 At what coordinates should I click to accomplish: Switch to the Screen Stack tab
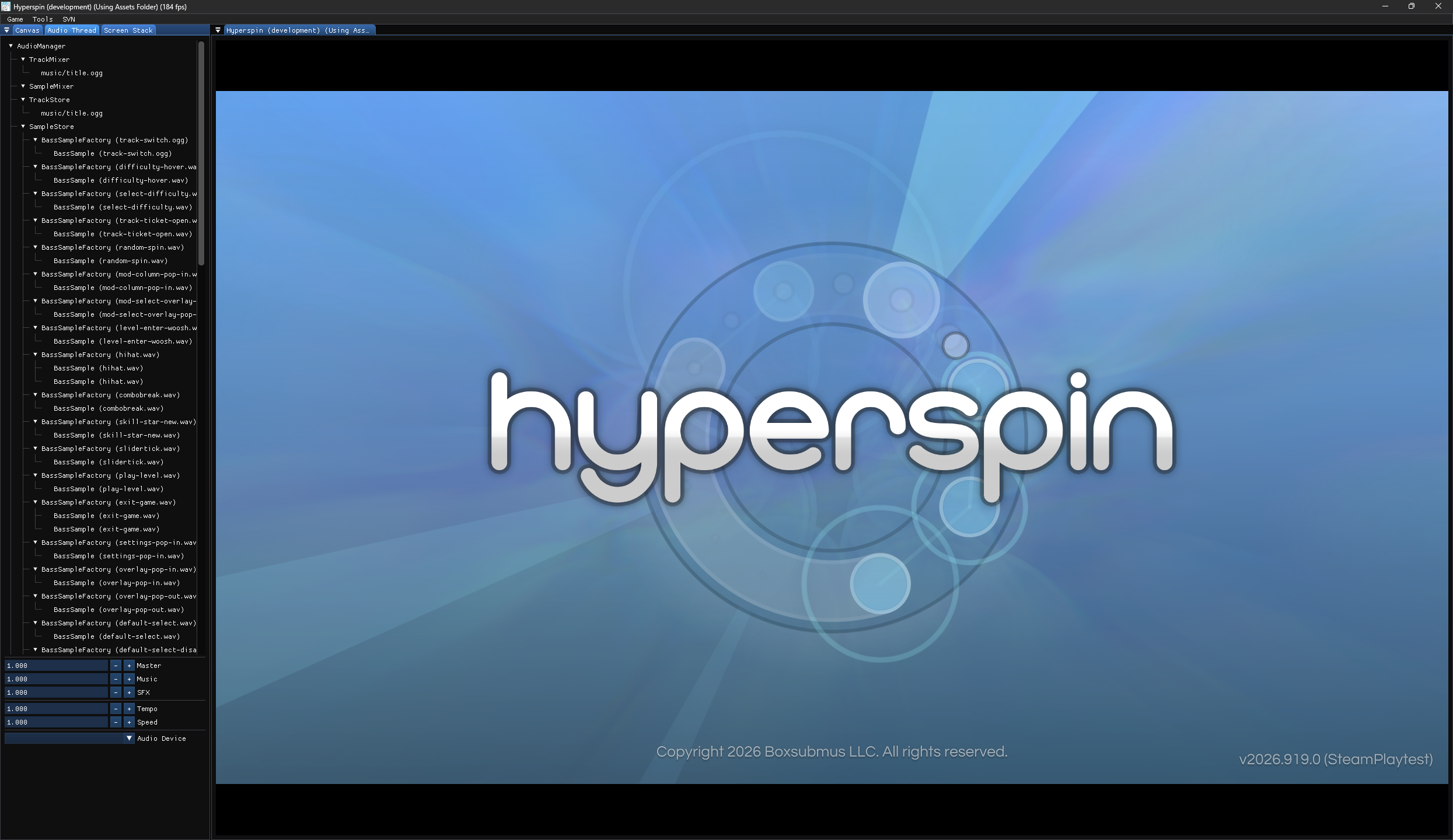[x=128, y=30]
